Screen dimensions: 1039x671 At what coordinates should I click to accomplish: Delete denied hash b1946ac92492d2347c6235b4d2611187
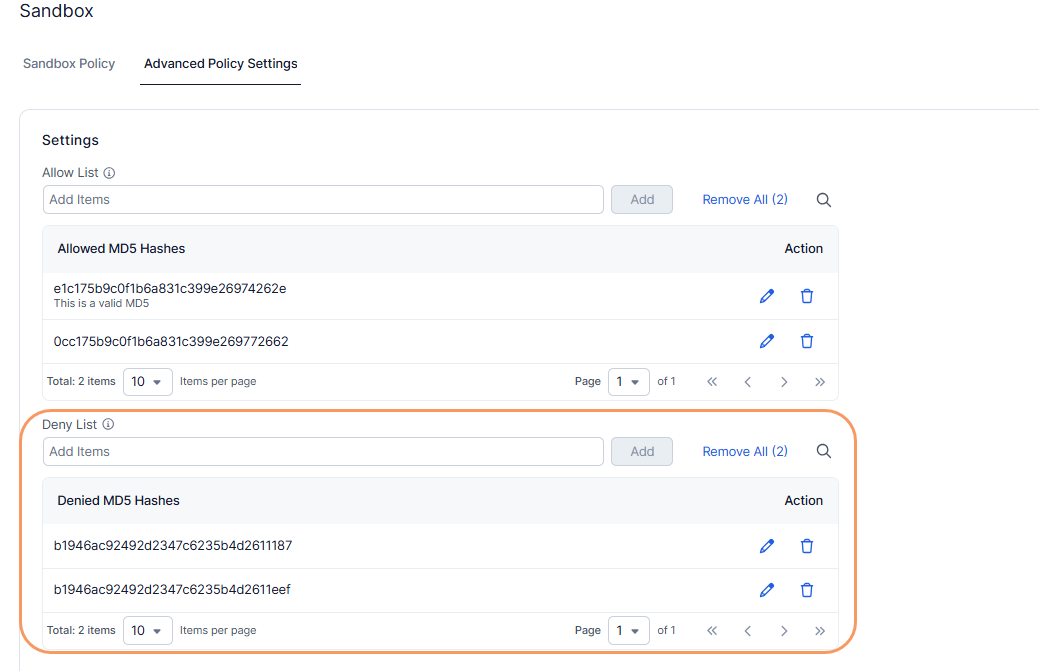coord(806,546)
